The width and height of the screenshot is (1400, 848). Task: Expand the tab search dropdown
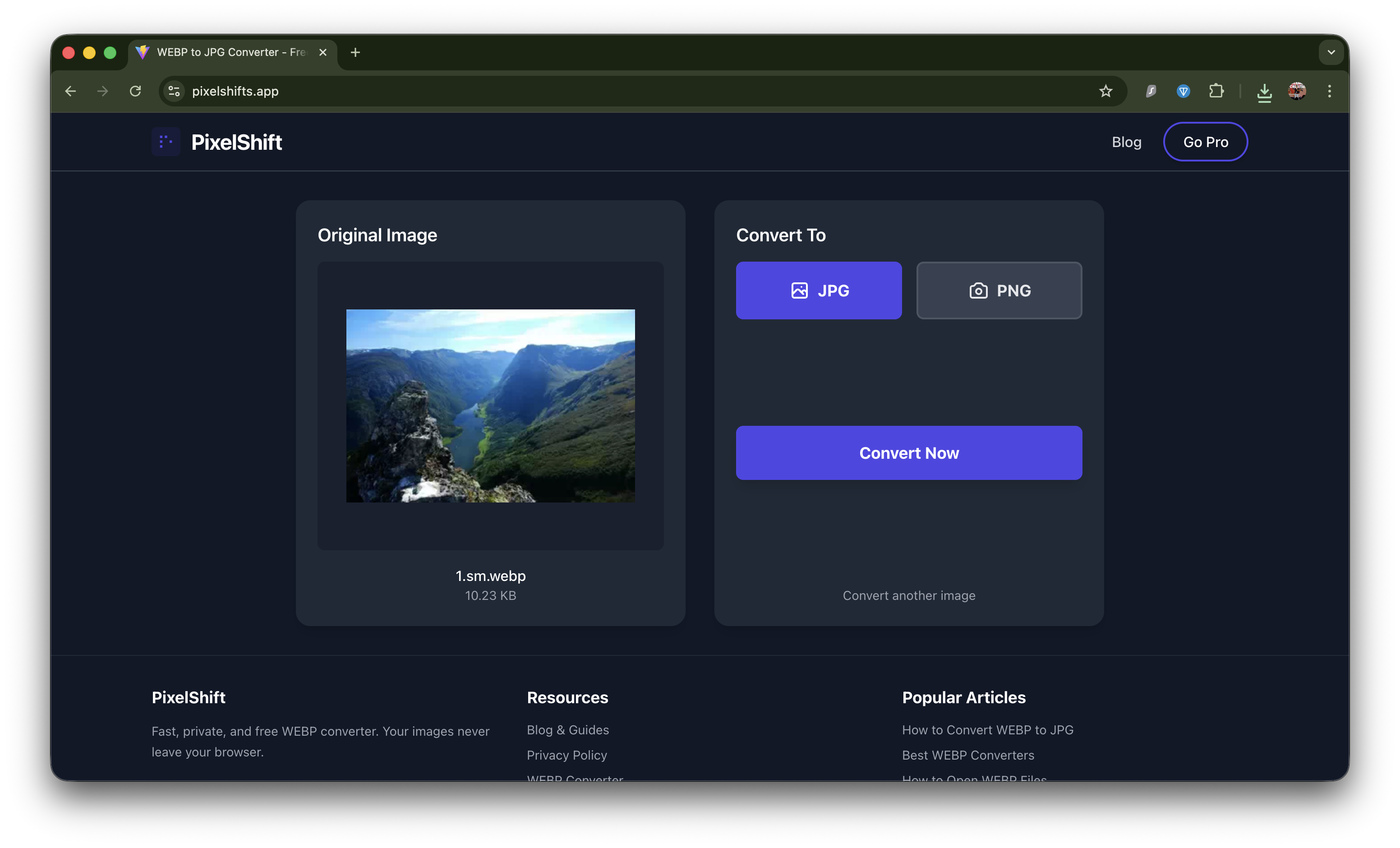(1331, 52)
